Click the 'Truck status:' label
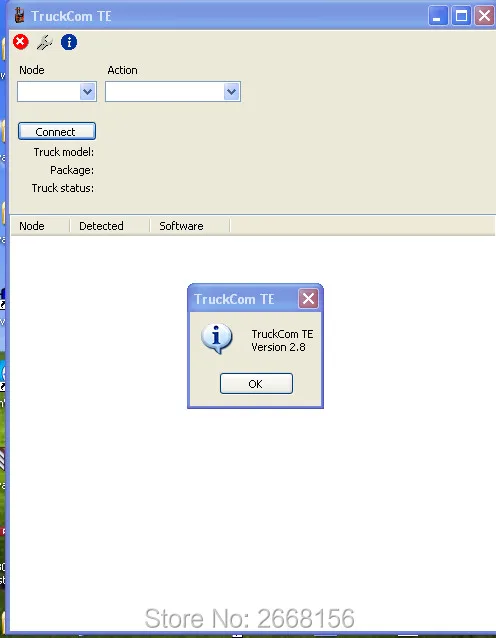Screen dimensions: 496x638 [x=63, y=188]
